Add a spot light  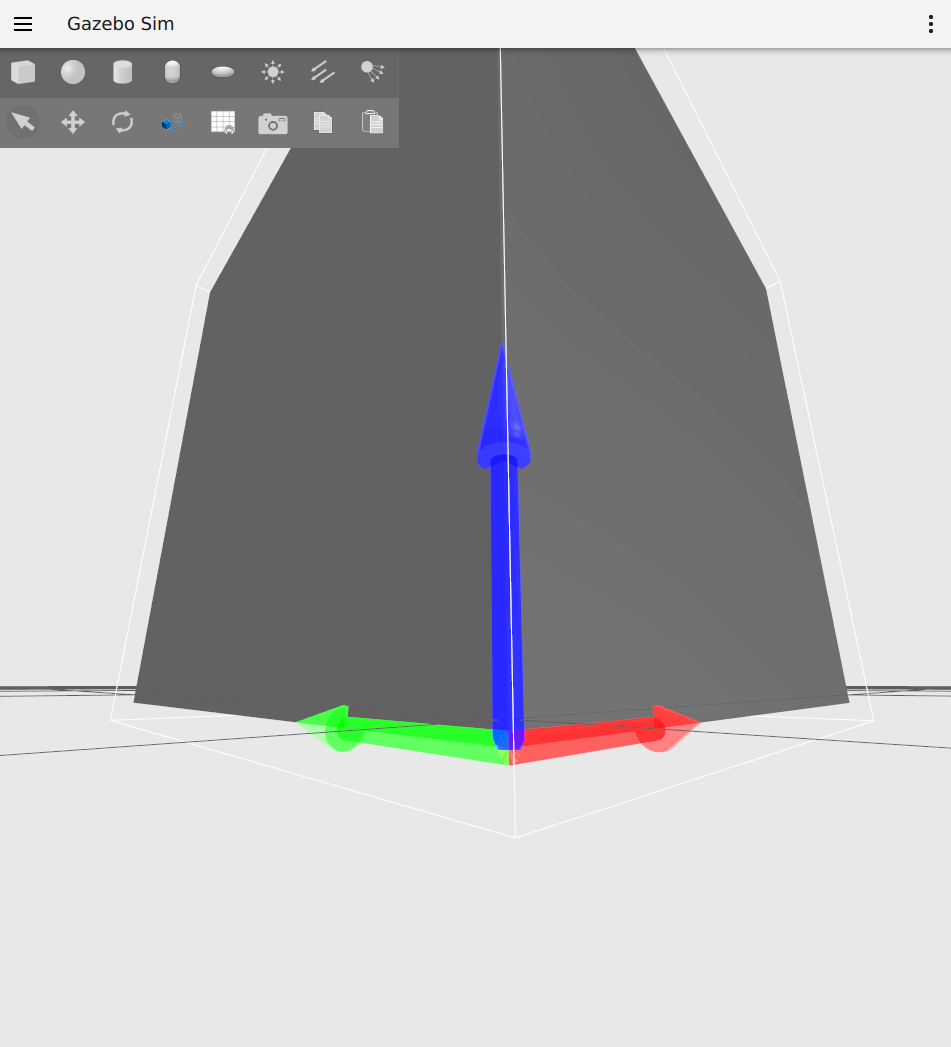click(x=373, y=72)
